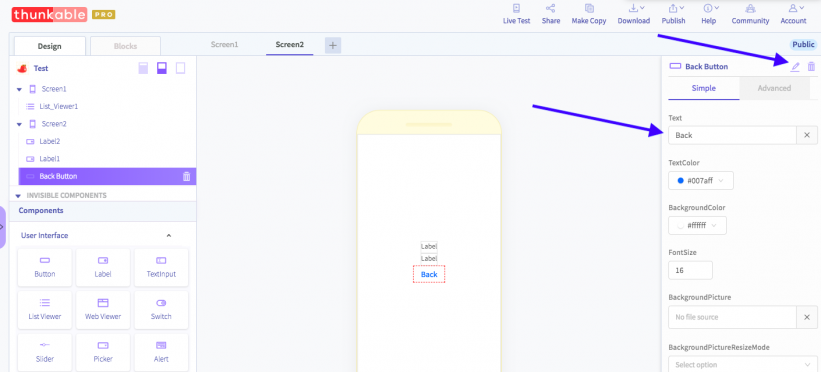
Task: Select the blank screen layout icon
Action: coord(181,68)
